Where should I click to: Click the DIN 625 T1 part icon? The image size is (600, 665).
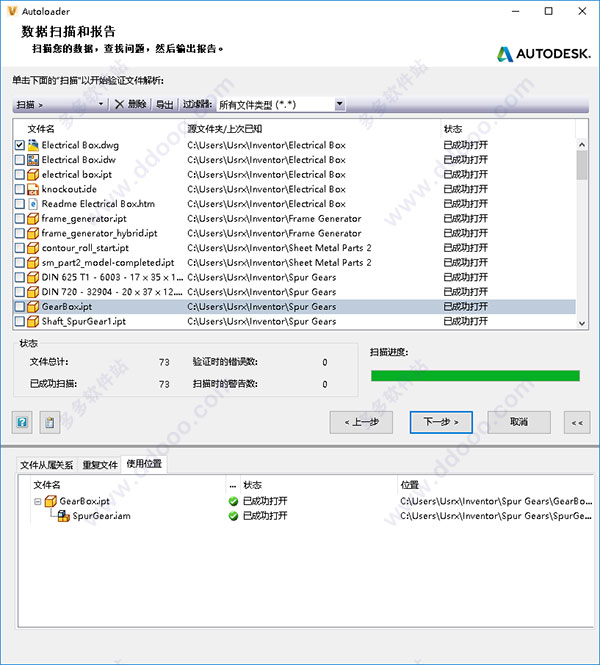pyautogui.click(x=33, y=277)
